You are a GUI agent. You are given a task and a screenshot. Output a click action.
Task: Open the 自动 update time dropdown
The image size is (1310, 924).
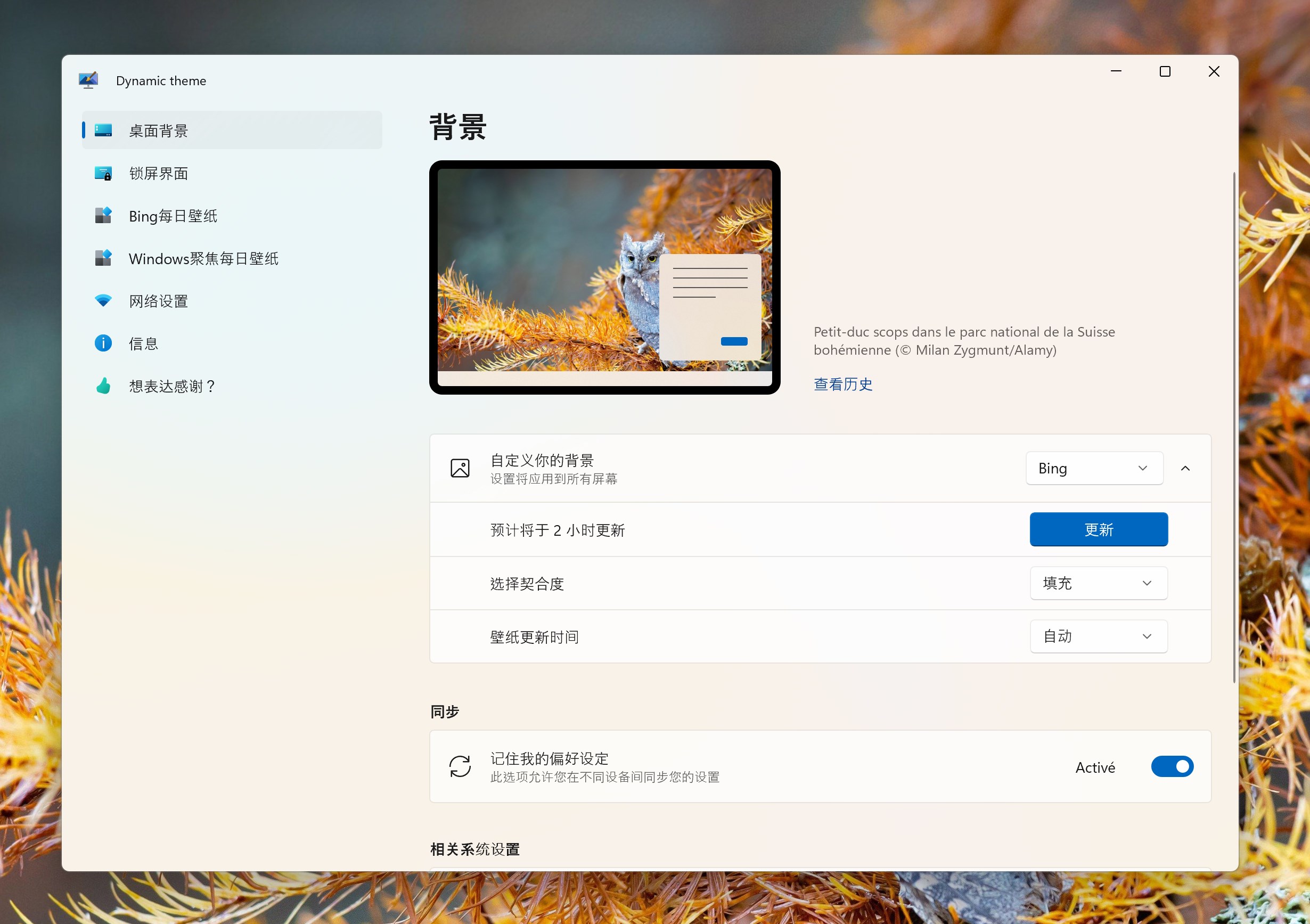click(1098, 636)
